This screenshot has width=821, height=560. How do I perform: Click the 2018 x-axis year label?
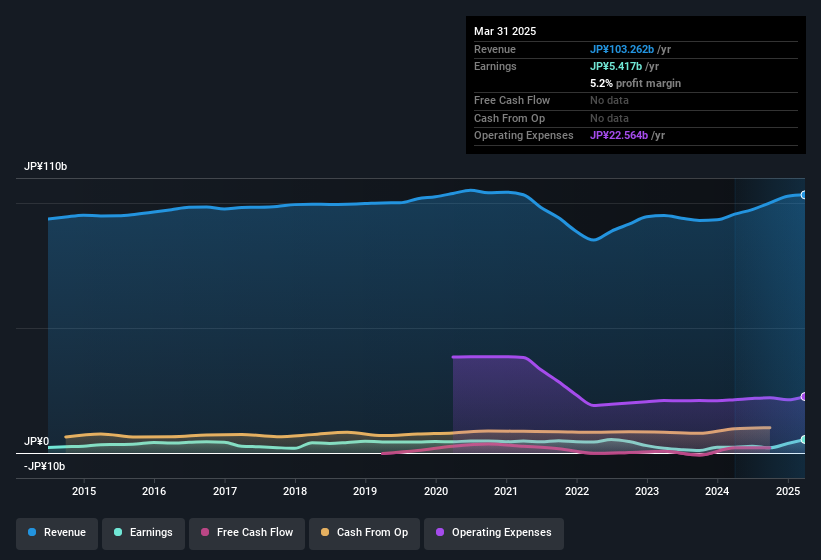coord(295,491)
